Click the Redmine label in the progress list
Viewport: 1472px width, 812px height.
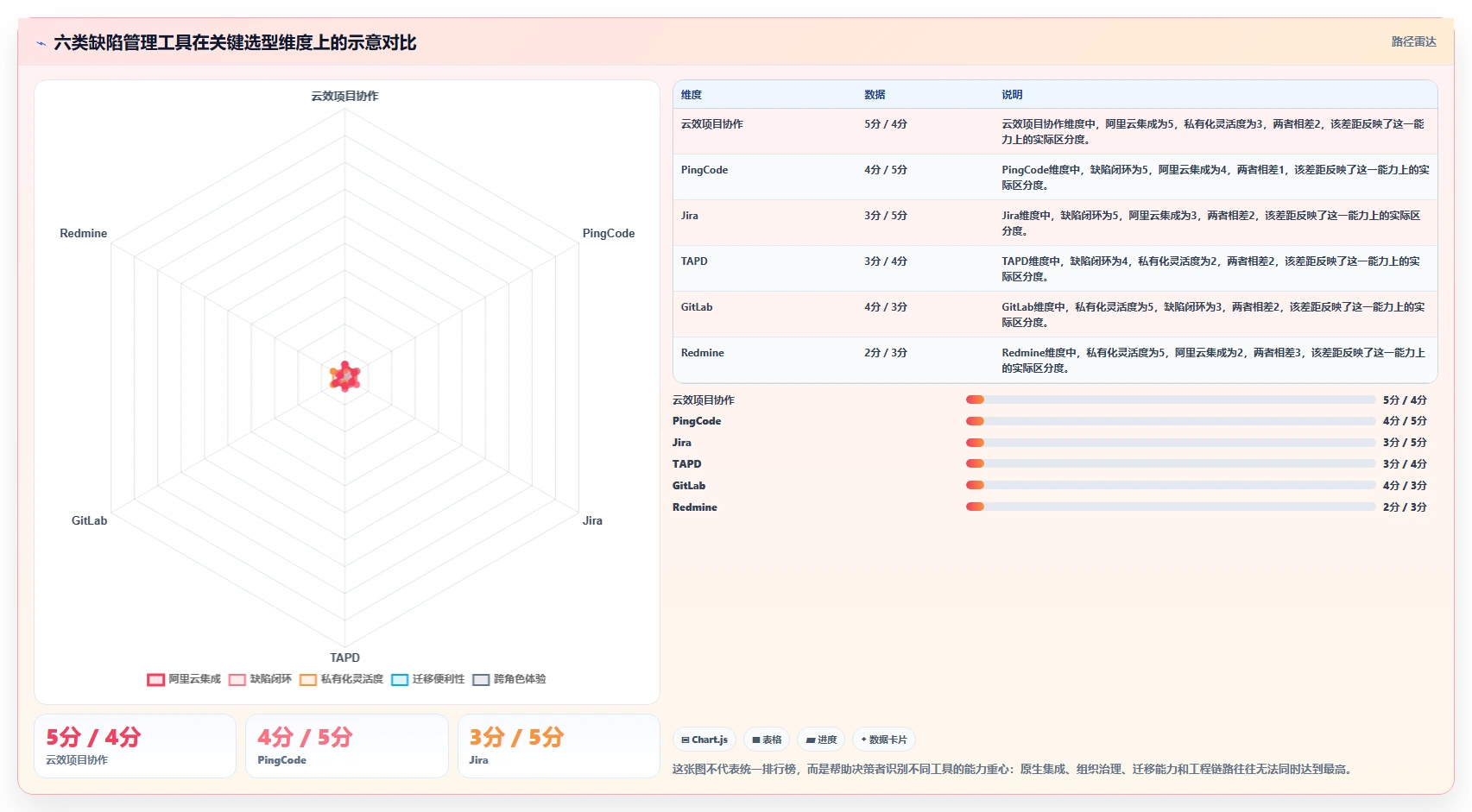(695, 507)
